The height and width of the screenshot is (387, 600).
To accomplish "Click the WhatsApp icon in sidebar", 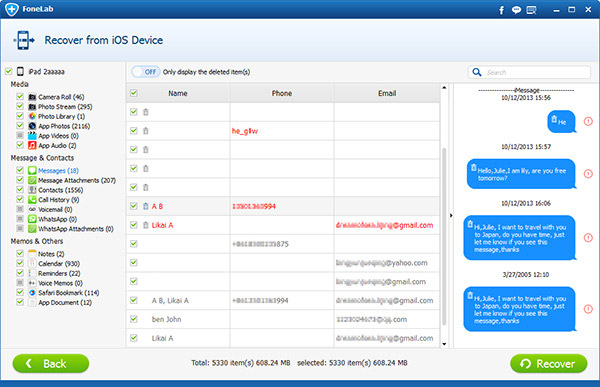I will (x=32, y=219).
